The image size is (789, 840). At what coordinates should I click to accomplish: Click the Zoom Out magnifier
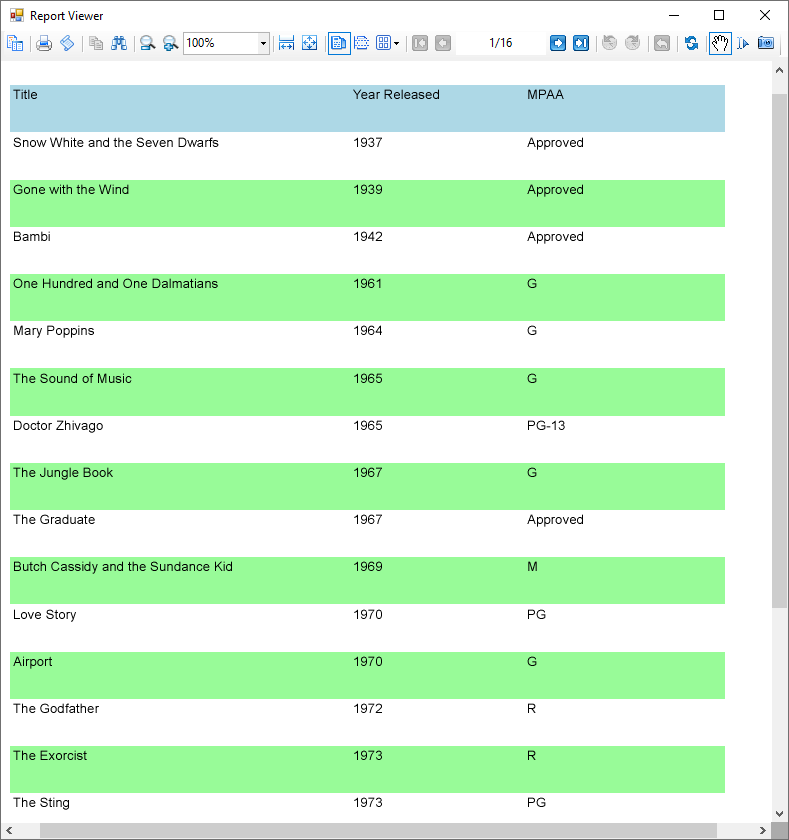point(147,43)
